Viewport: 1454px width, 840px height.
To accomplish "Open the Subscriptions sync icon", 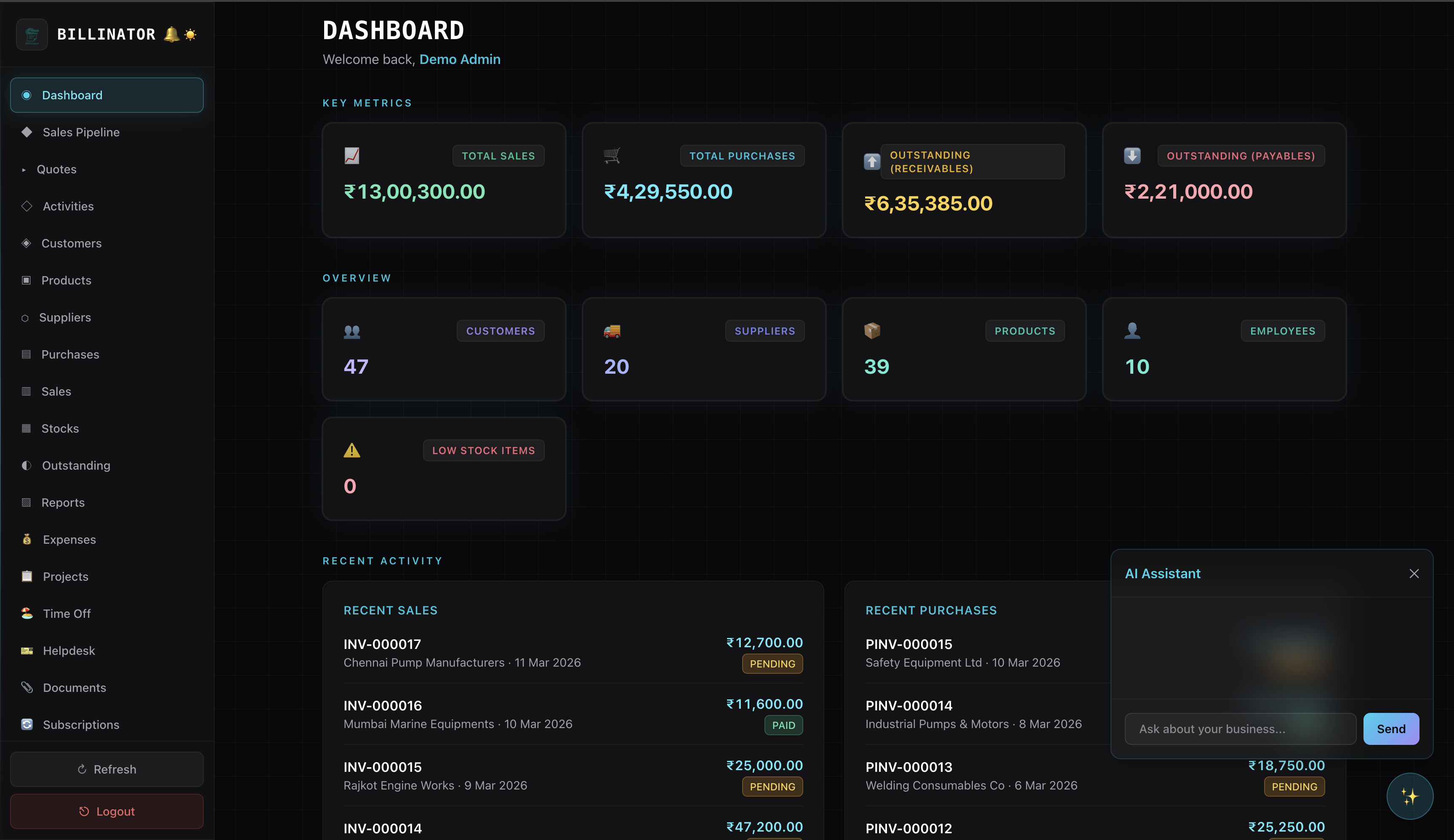I will click(27, 724).
